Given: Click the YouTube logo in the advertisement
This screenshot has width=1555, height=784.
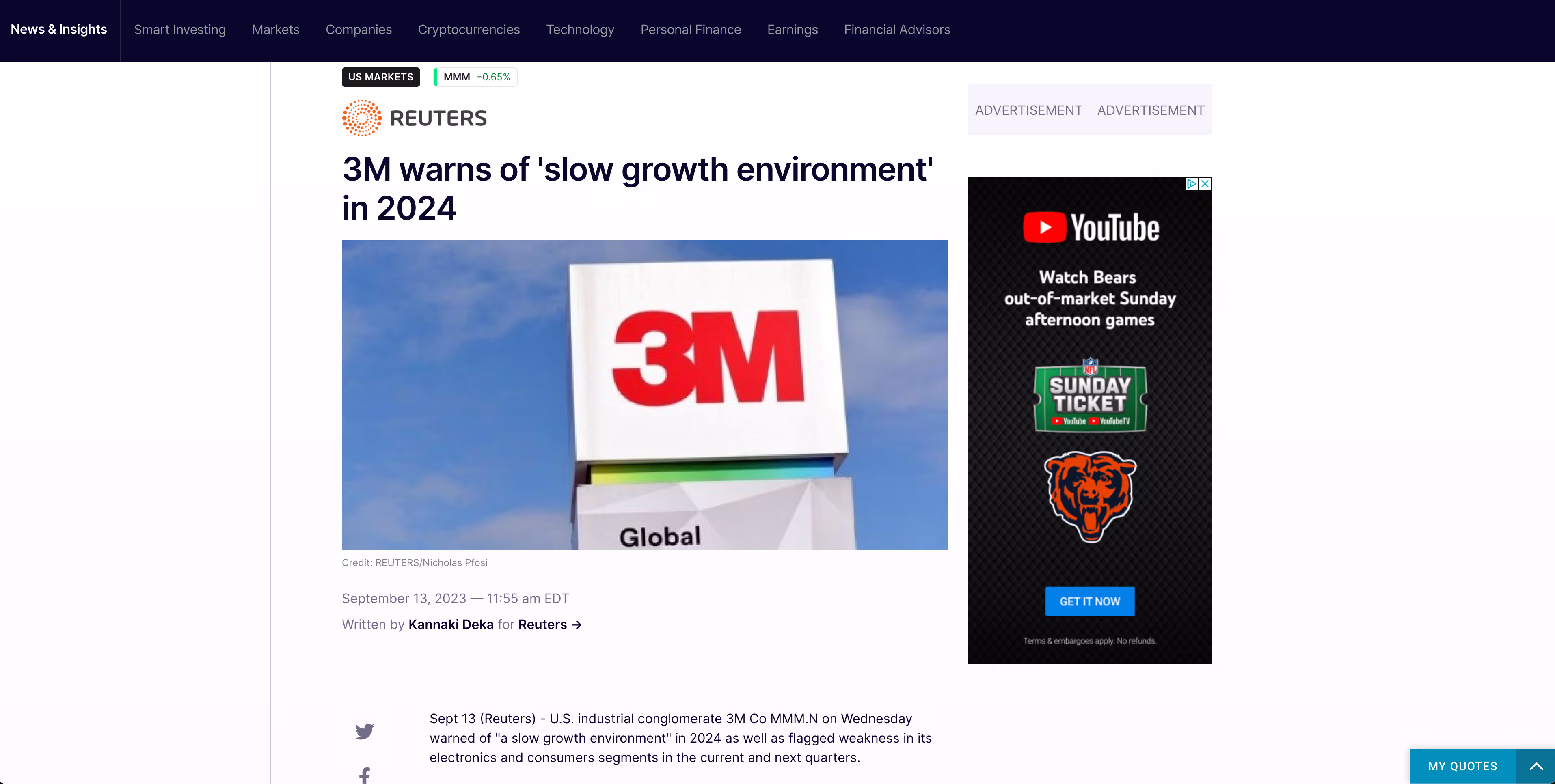Looking at the screenshot, I should pyautogui.click(x=1091, y=228).
